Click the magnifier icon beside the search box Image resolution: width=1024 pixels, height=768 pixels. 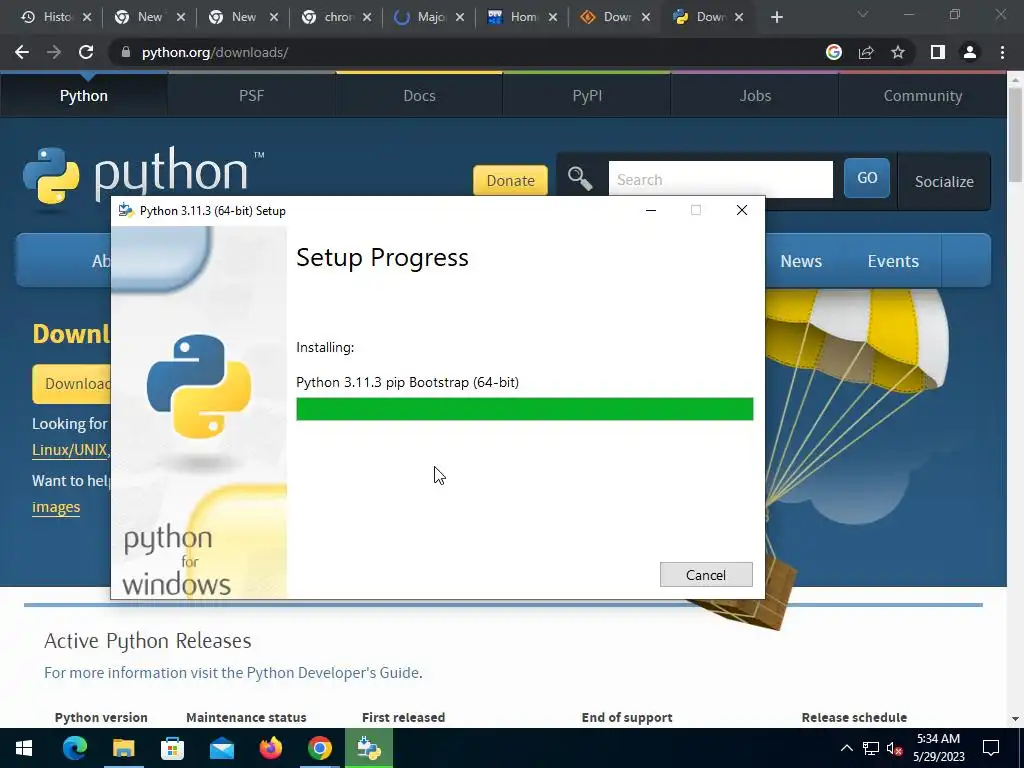[579, 178]
